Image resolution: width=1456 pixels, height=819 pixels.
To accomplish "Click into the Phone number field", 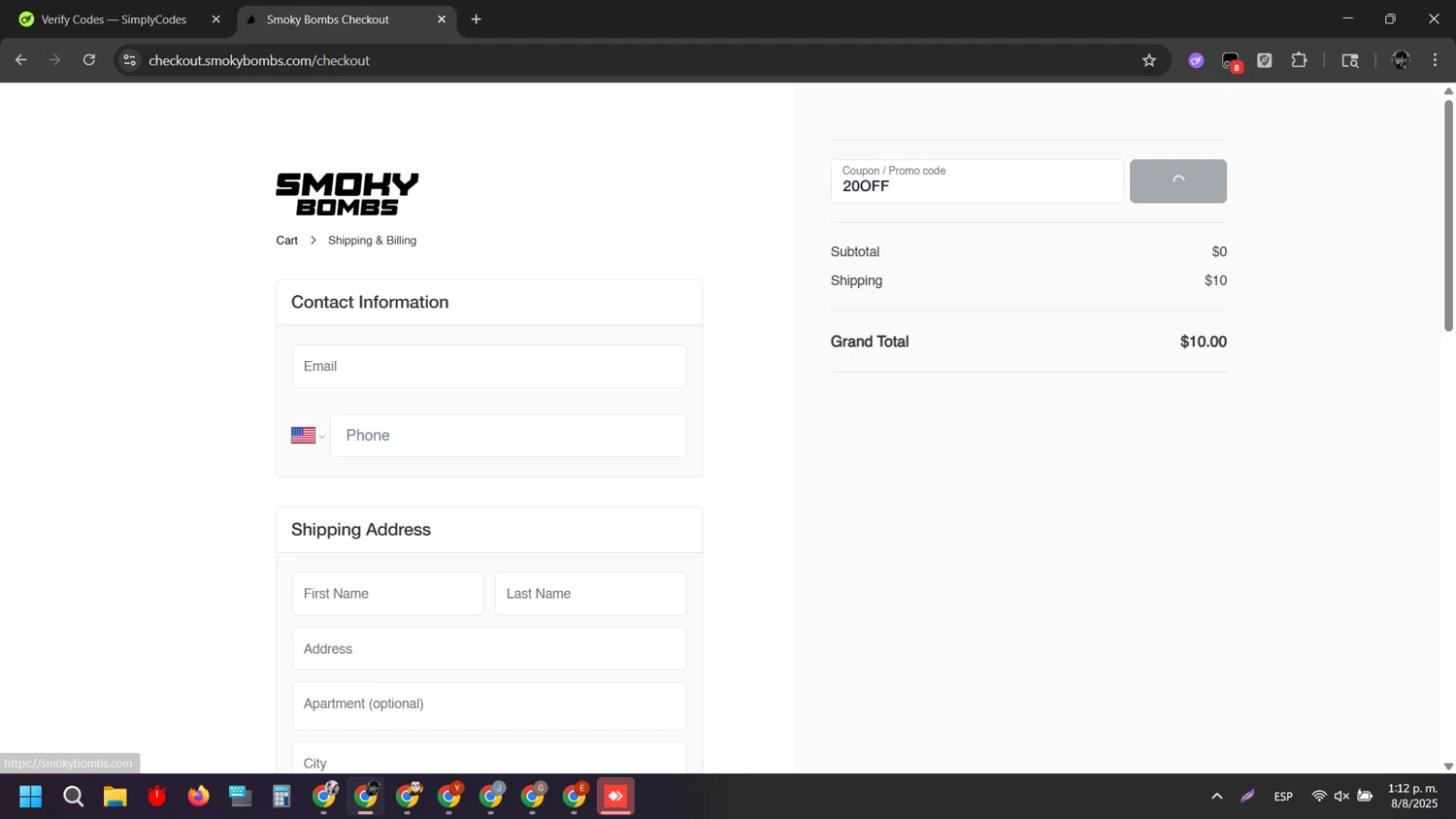I will [x=509, y=436].
